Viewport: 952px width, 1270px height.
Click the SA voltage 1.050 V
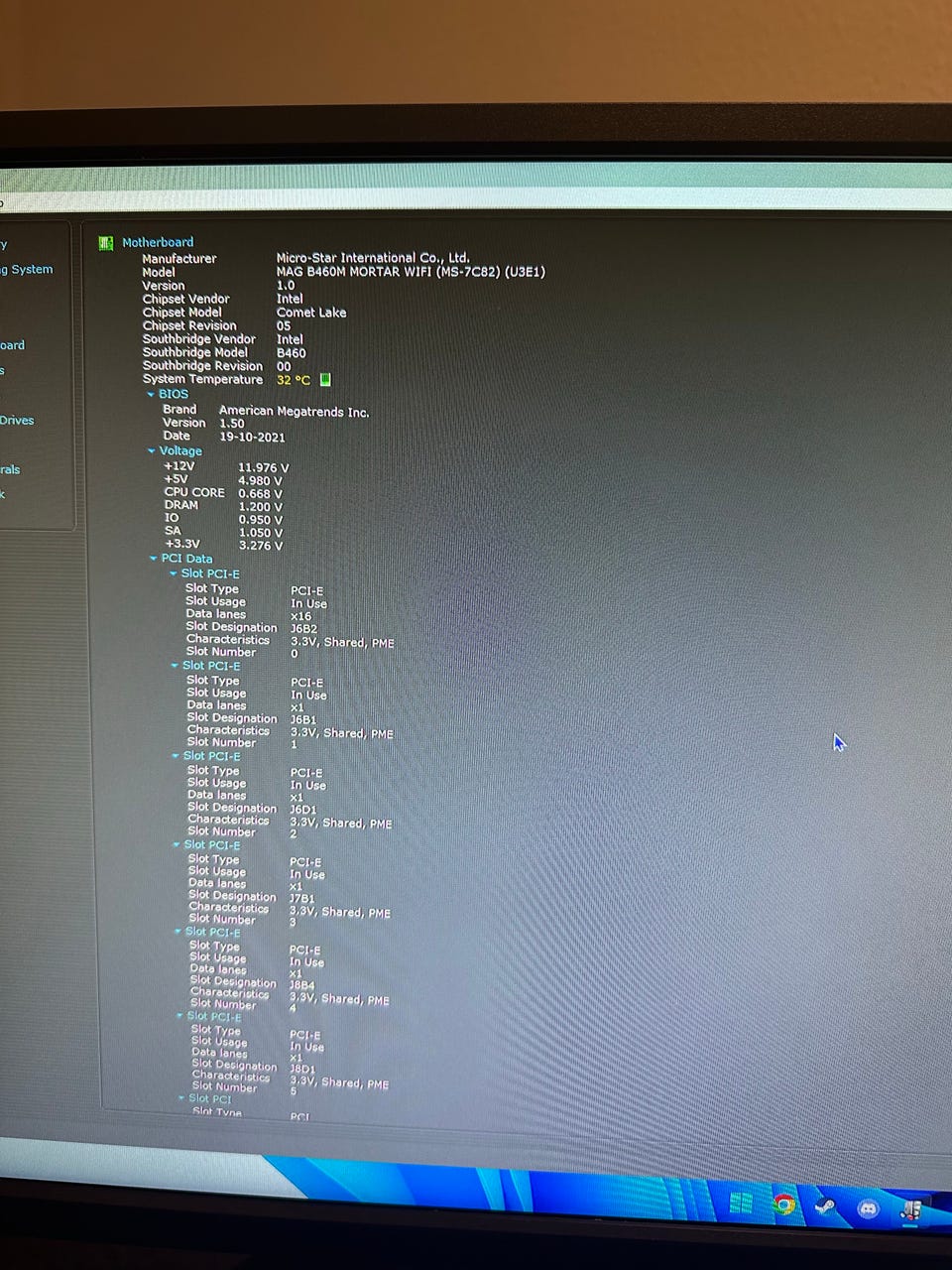pyautogui.click(x=261, y=533)
